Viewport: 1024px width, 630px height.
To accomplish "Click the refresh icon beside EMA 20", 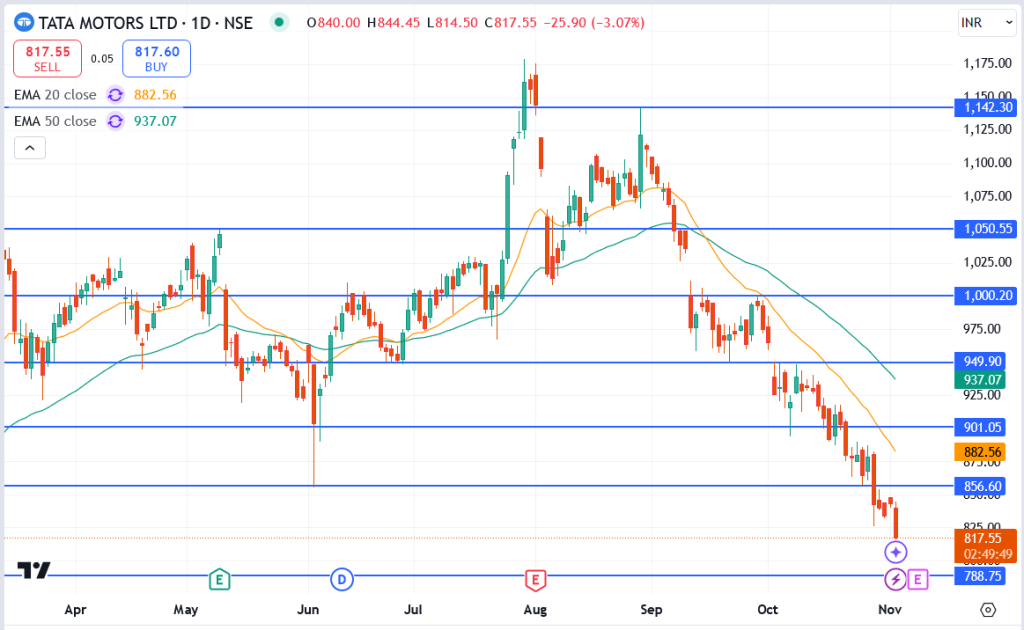I will point(115,95).
